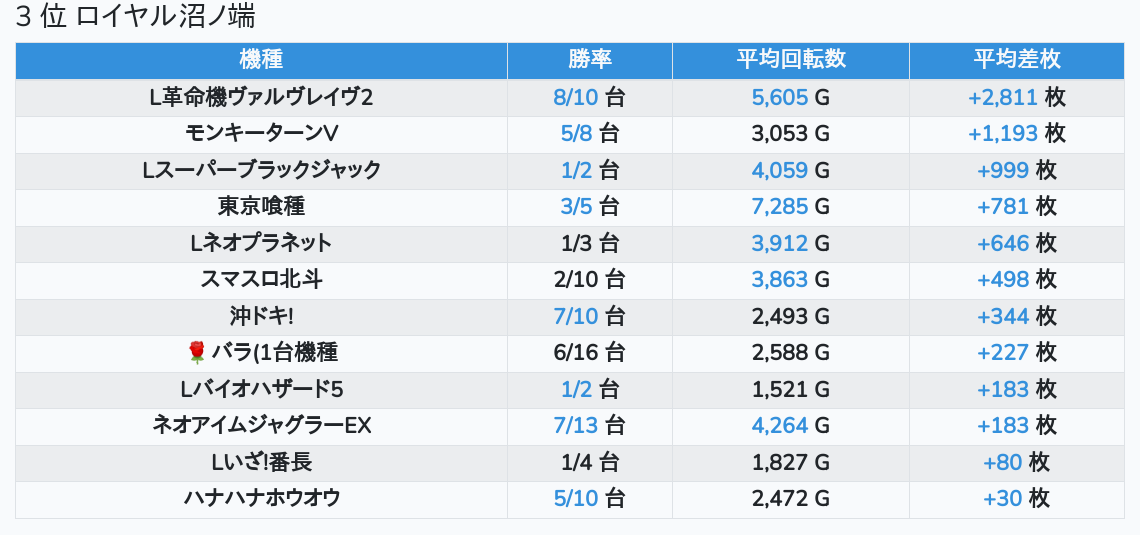The image size is (1140, 535).
Task: Click the rose icon beside バラ
Action: tap(196, 352)
